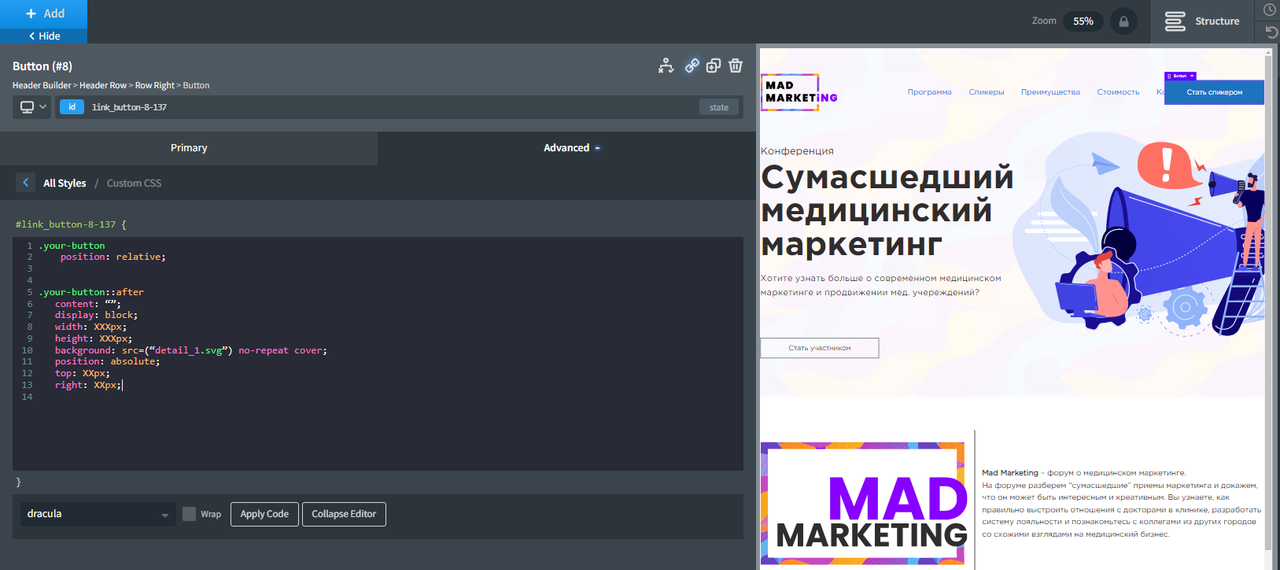Click the chain link icon
Viewport: 1280px width, 570px height.
pyautogui.click(x=691, y=66)
